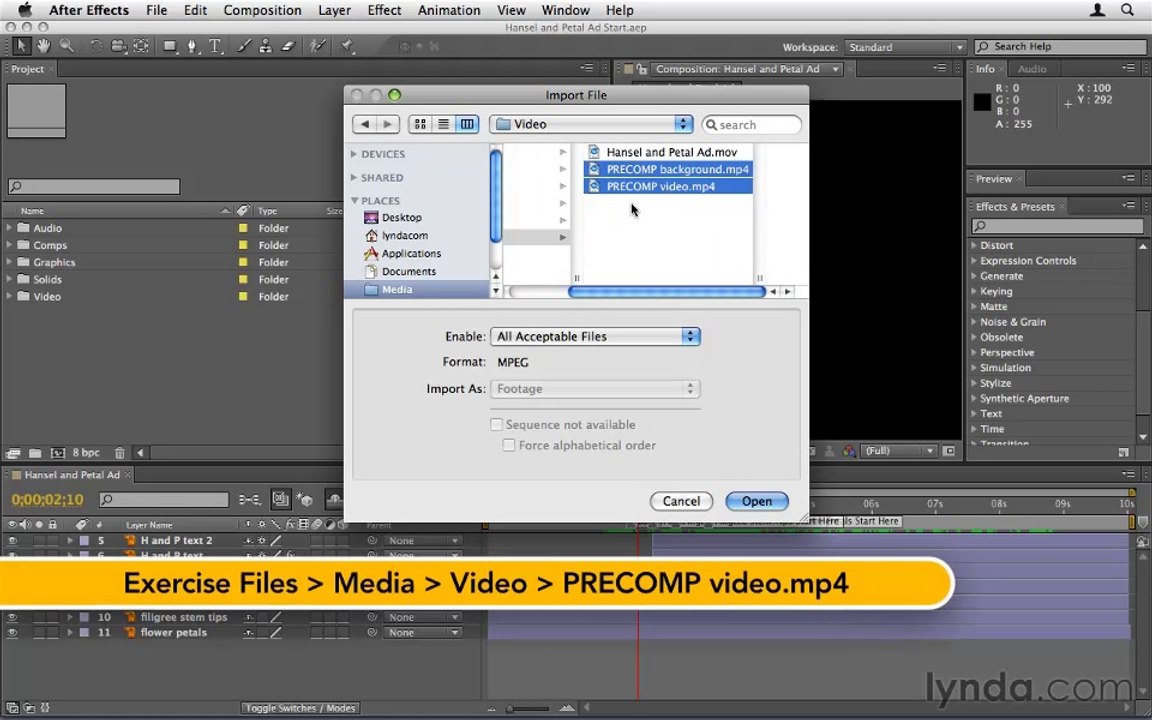Open the Animation menu
The width and height of the screenshot is (1152, 720).
(449, 10)
